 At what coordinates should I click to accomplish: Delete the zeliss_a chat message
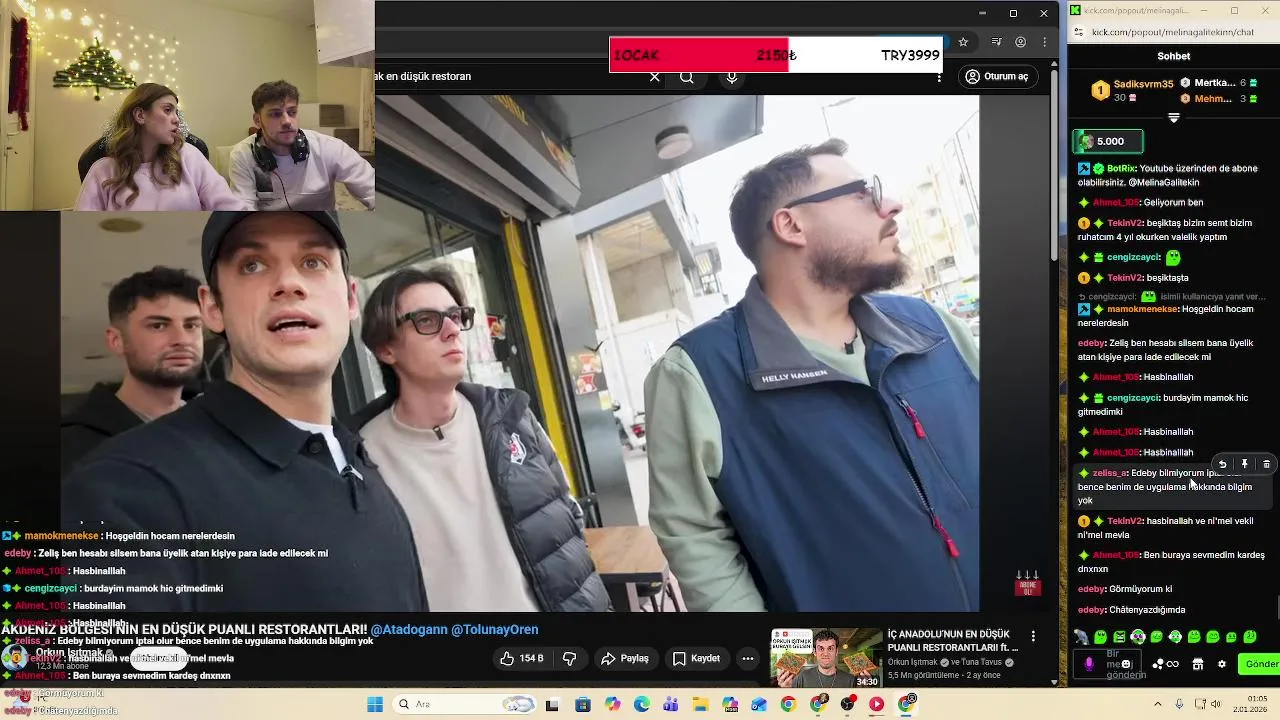pyautogui.click(x=1266, y=464)
